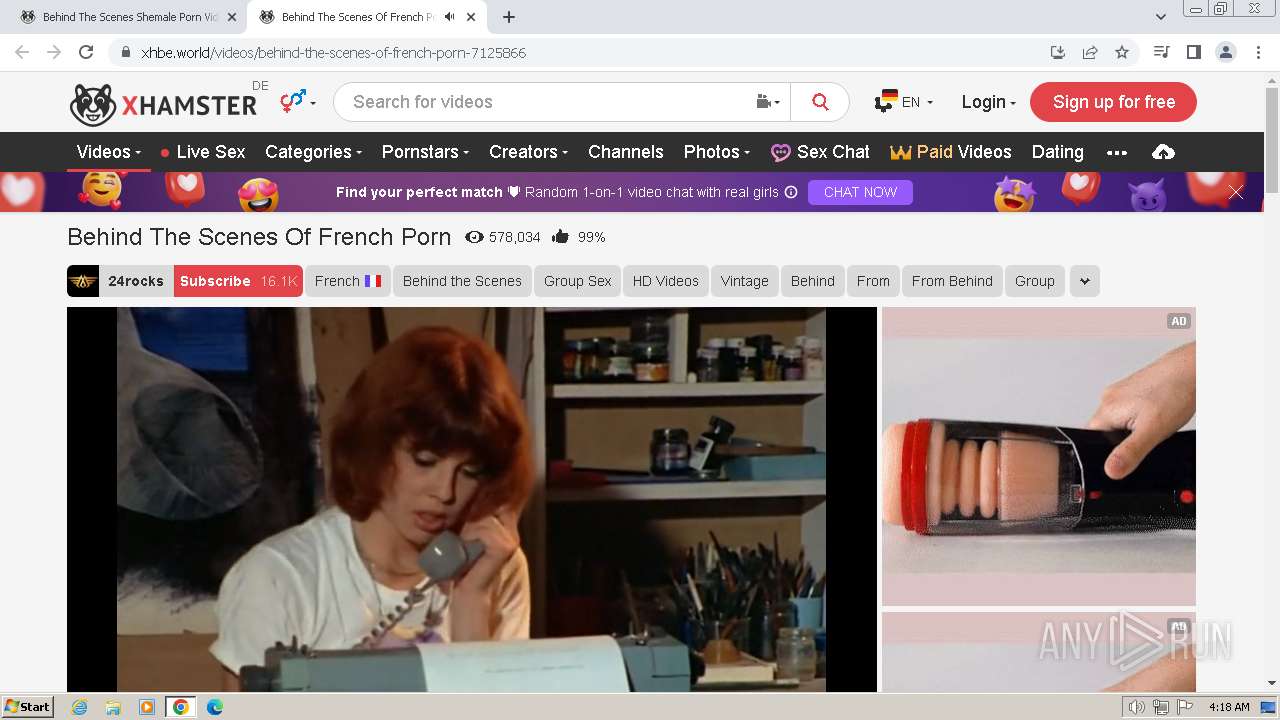
Task: Click the sidebar advertisement image
Action: click(1039, 456)
